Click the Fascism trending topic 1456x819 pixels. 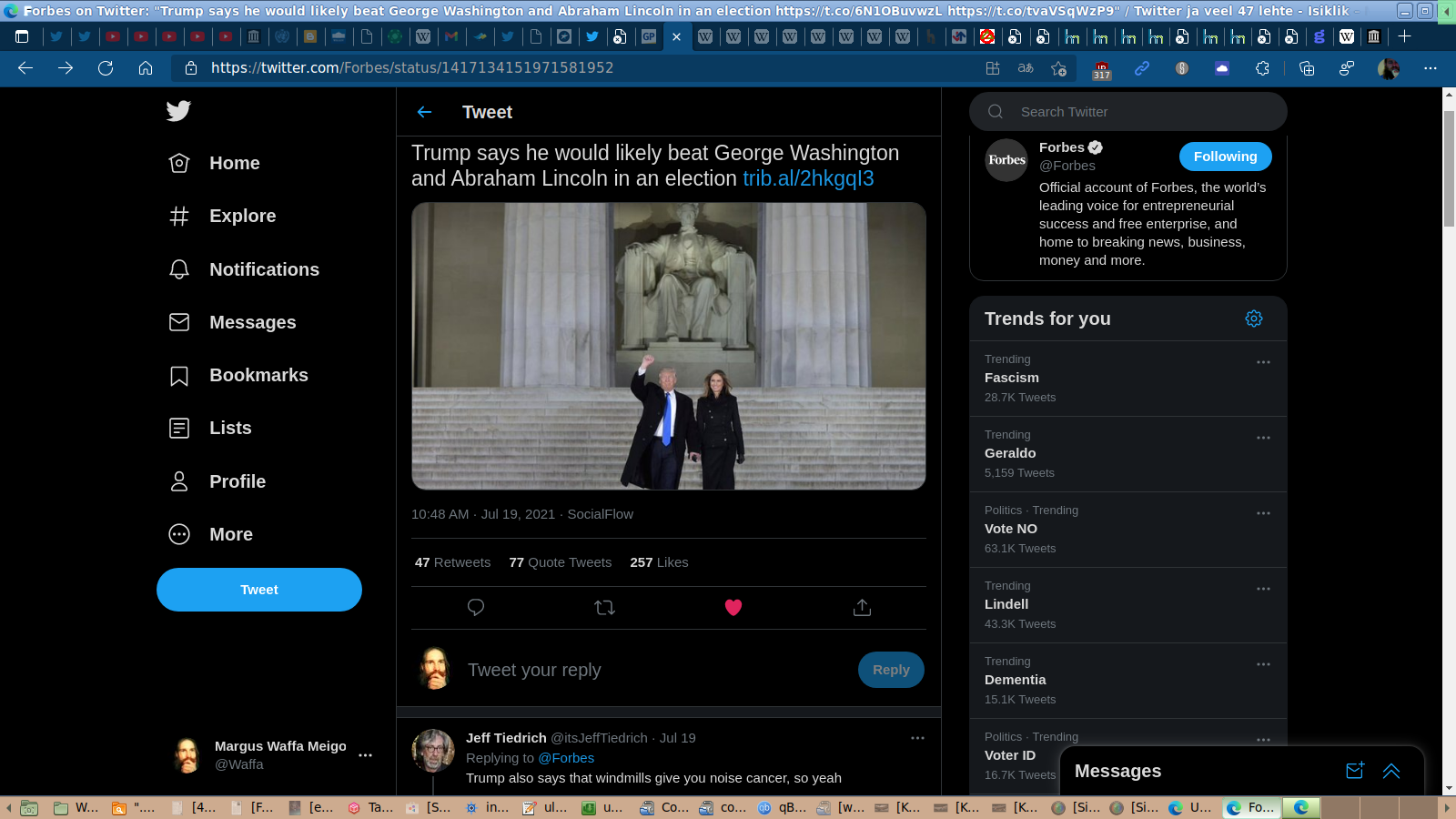1011,378
